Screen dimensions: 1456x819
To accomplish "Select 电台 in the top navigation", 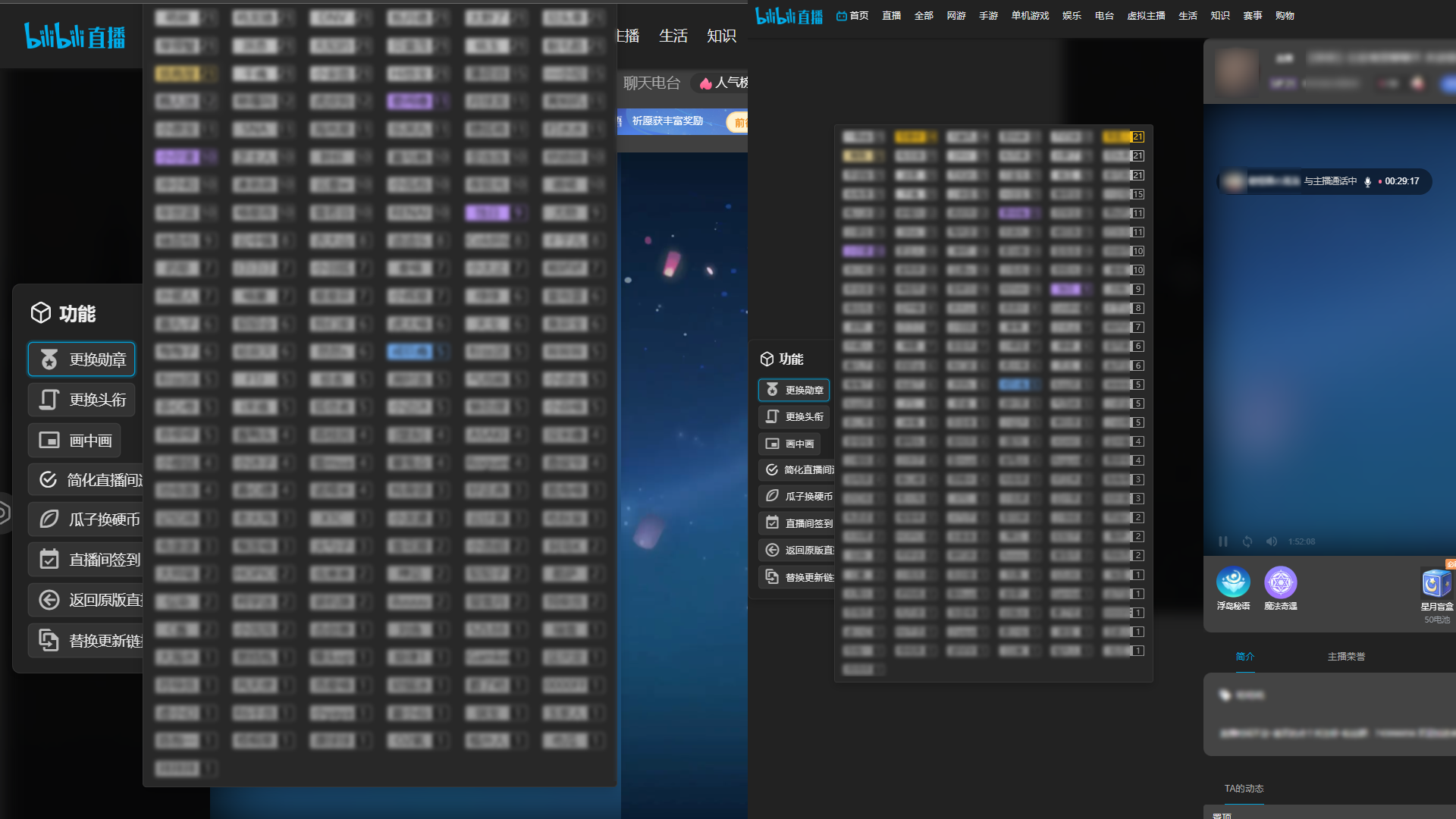I will pos(1103,15).
